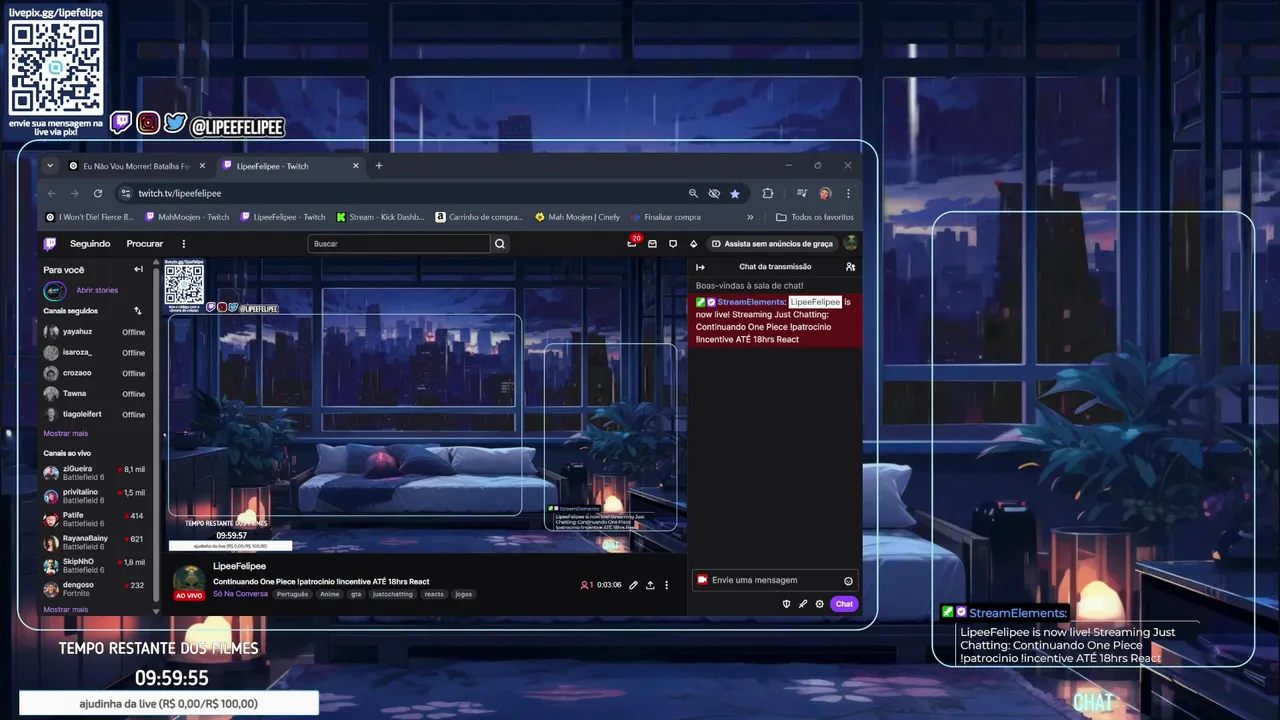The image size is (1280, 720).
Task: Open the browser media control icon
Action: (802, 193)
